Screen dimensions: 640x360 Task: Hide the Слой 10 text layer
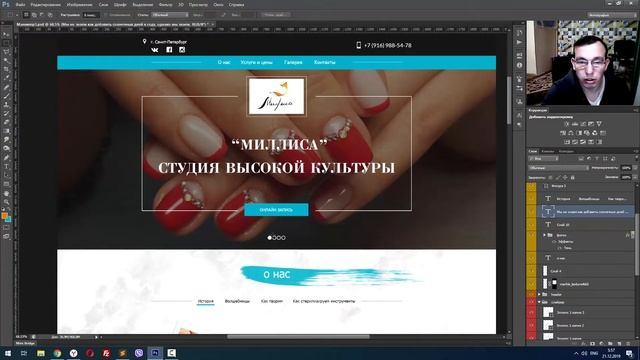point(531,225)
